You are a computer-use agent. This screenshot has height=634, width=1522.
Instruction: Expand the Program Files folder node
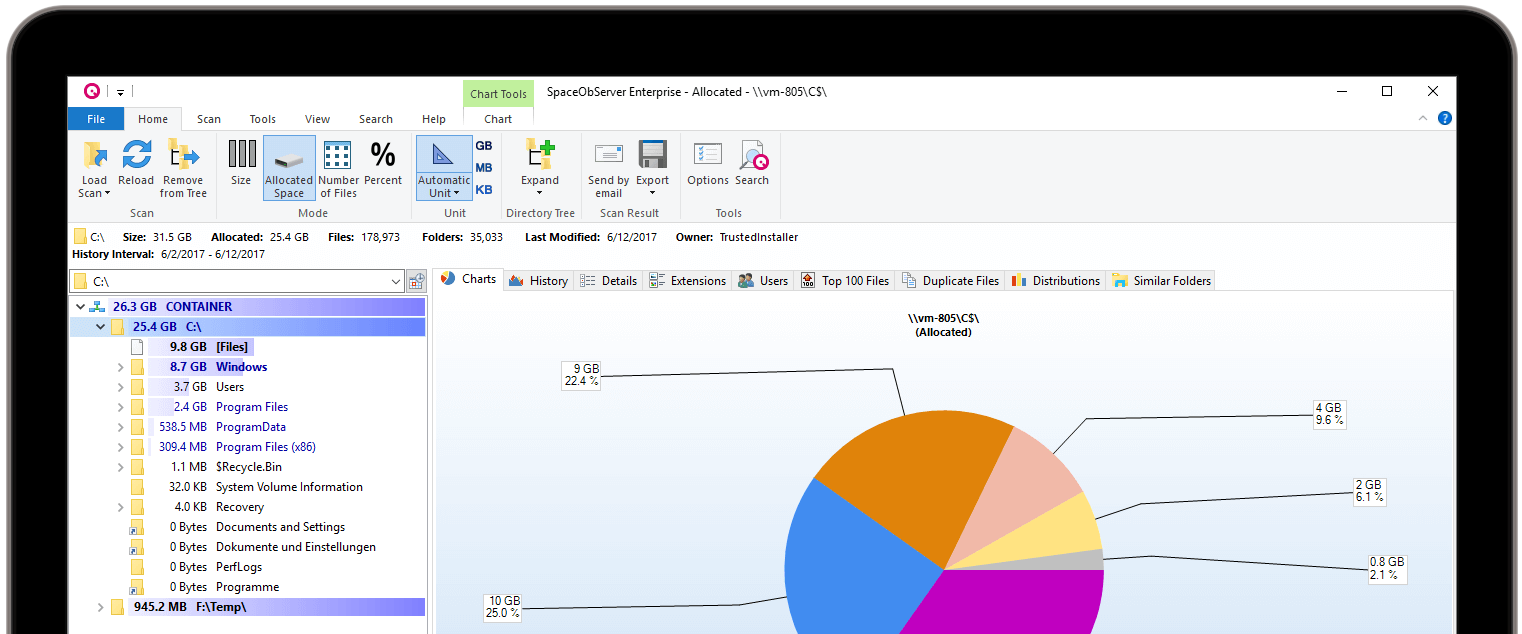[x=120, y=407]
